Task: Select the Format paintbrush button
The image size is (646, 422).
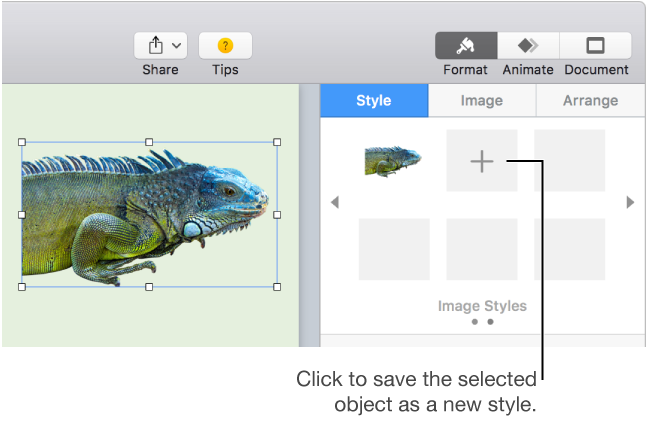Action: pyautogui.click(x=466, y=45)
